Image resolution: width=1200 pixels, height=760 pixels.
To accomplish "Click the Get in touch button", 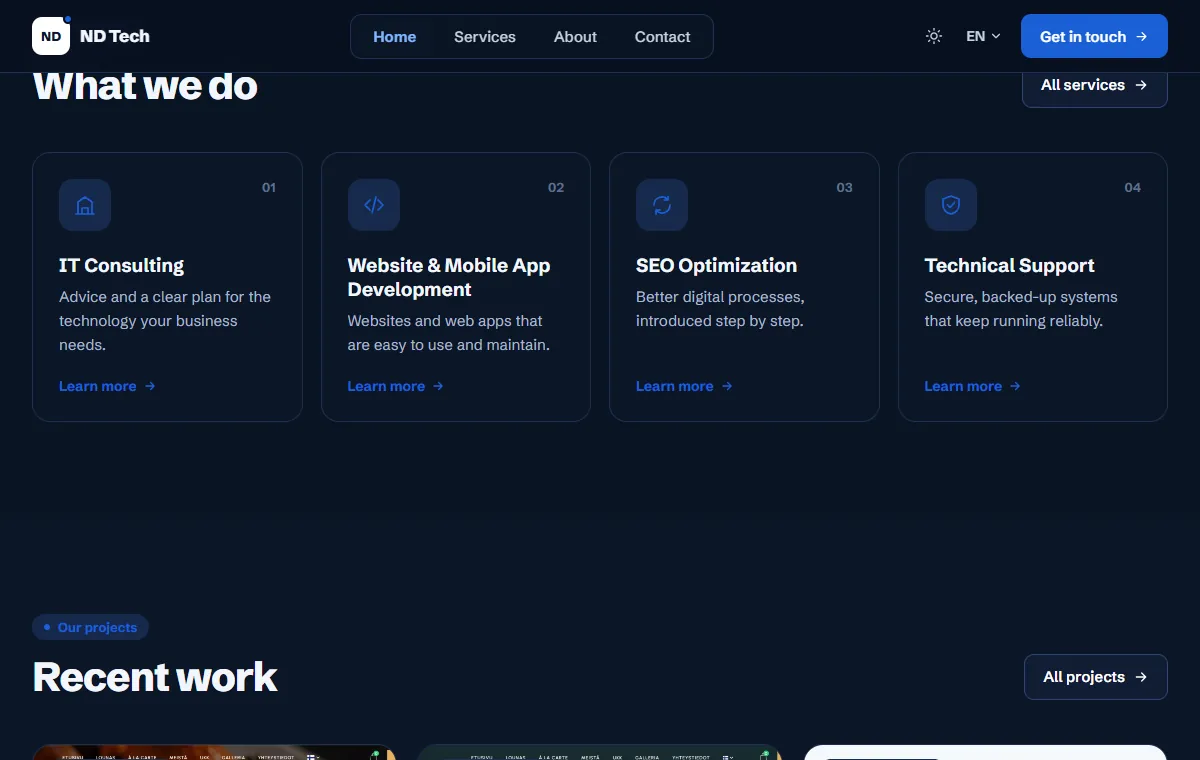I will click(x=1094, y=36).
